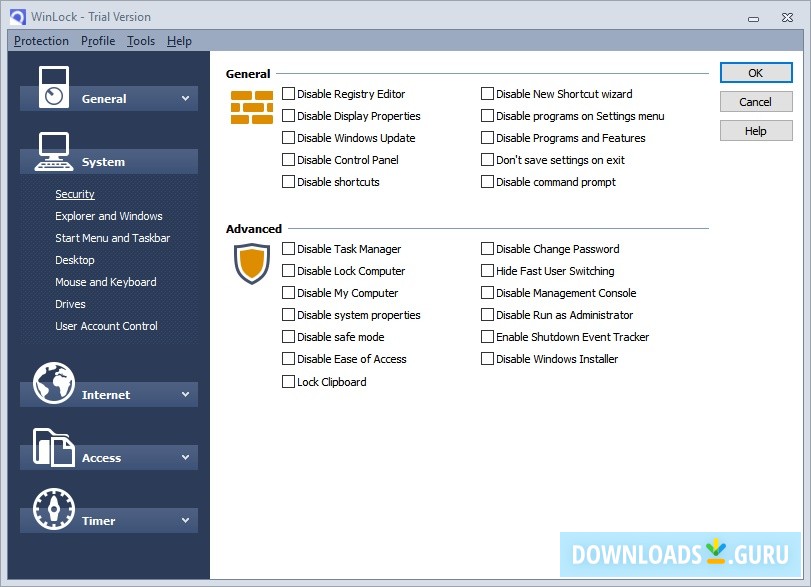Toggle the Lock Clipboard setting
The height and width of the screenshot is (587, 811).
(x=287, y=381)
